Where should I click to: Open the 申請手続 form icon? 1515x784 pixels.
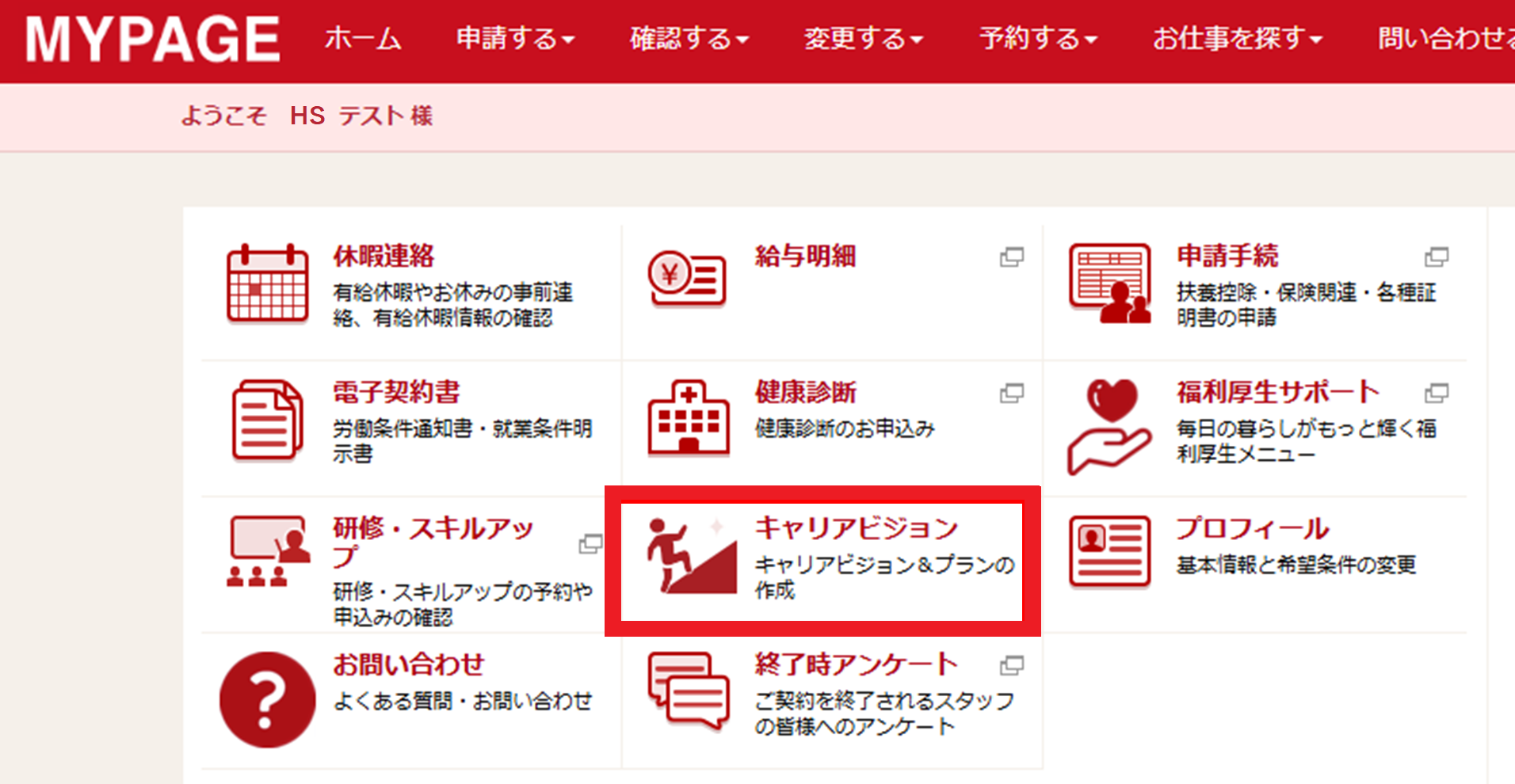[1109, 284]
